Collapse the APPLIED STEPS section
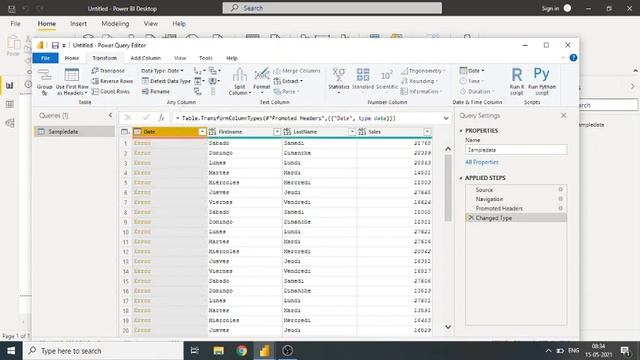Image resolution: width=640 pixels, height=360 pixels. [461, 178]
